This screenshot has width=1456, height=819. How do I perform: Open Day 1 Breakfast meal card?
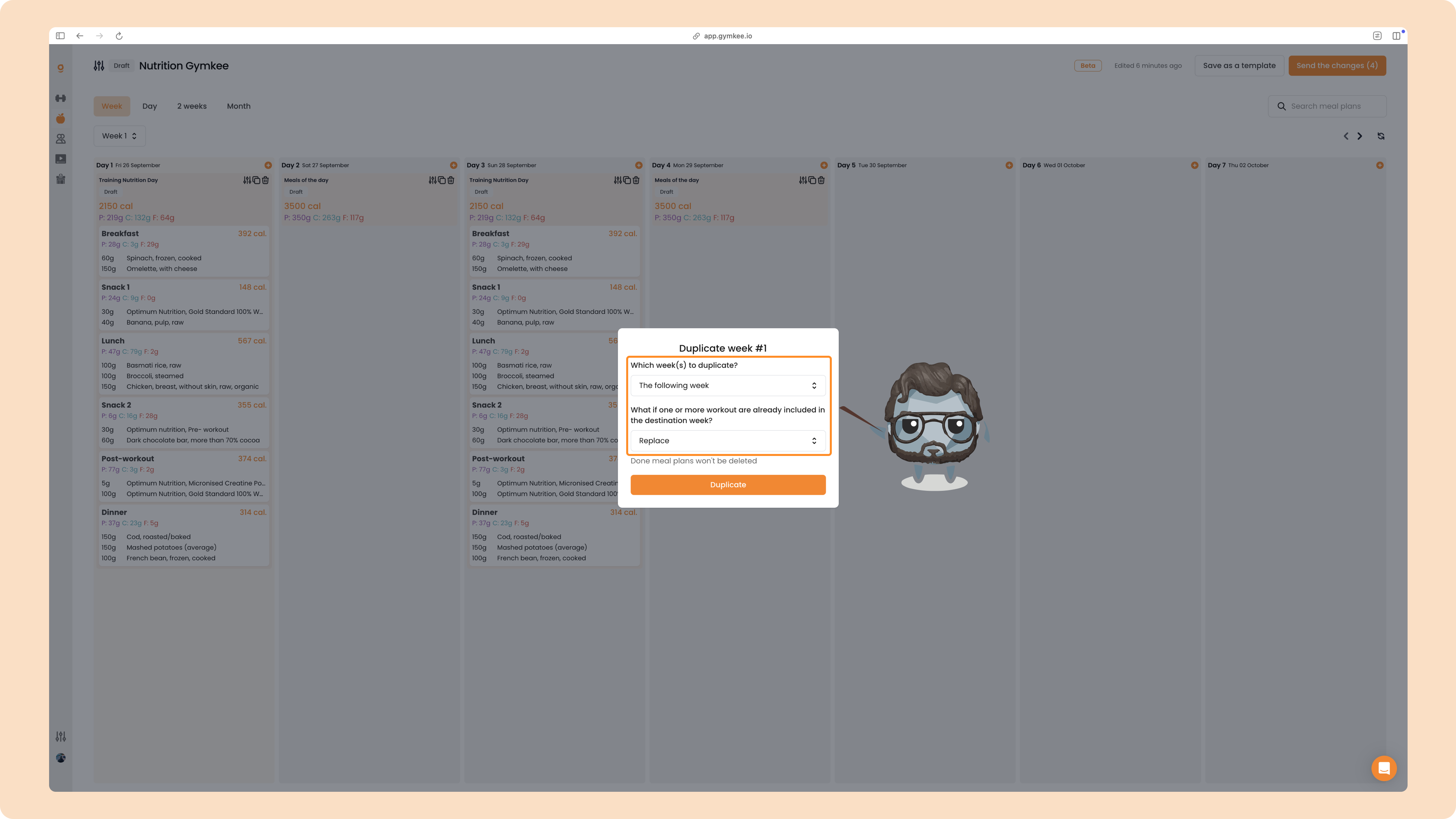tap(184, 251)
